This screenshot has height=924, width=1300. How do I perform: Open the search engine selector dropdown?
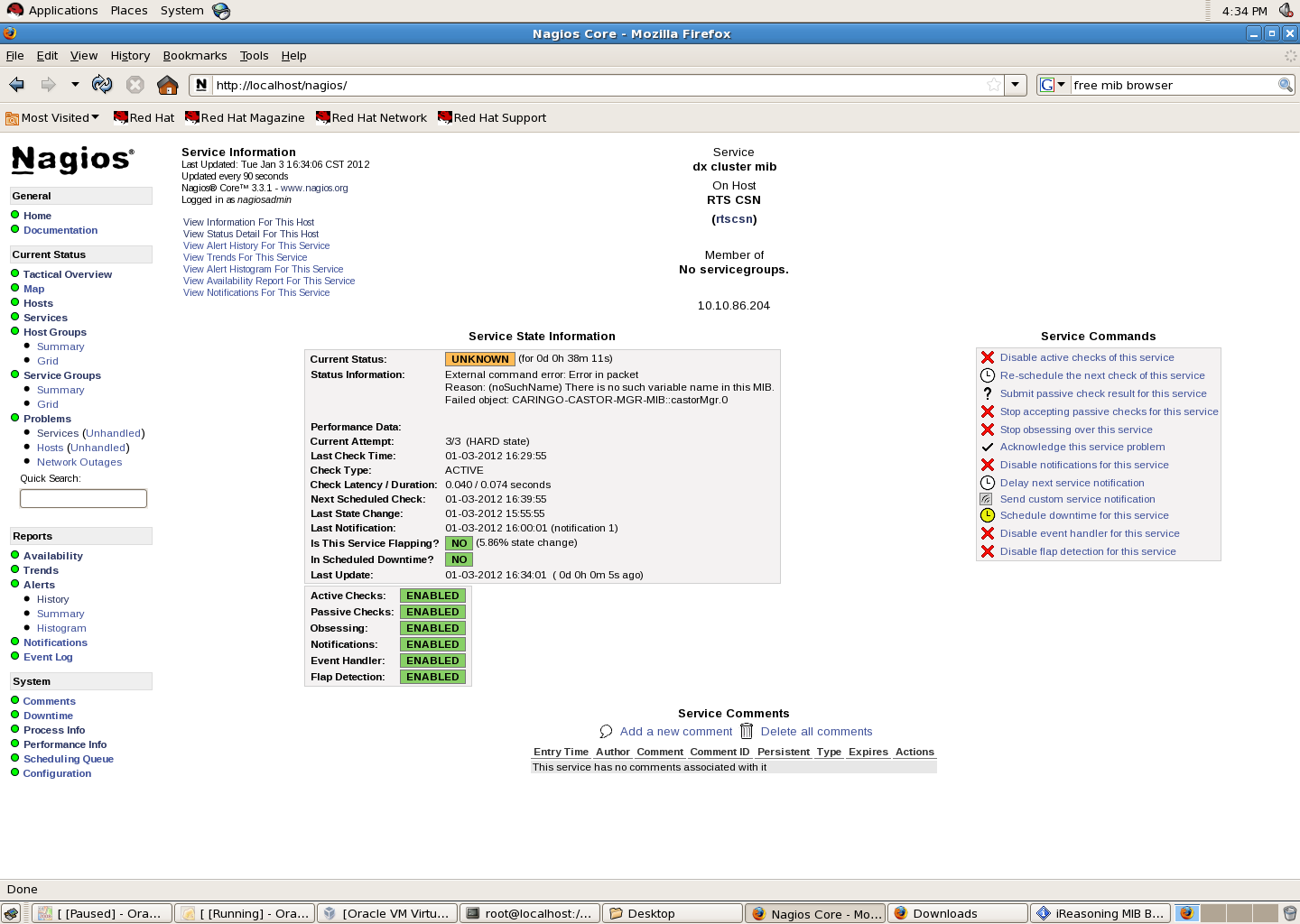[x=1053, y=85]
